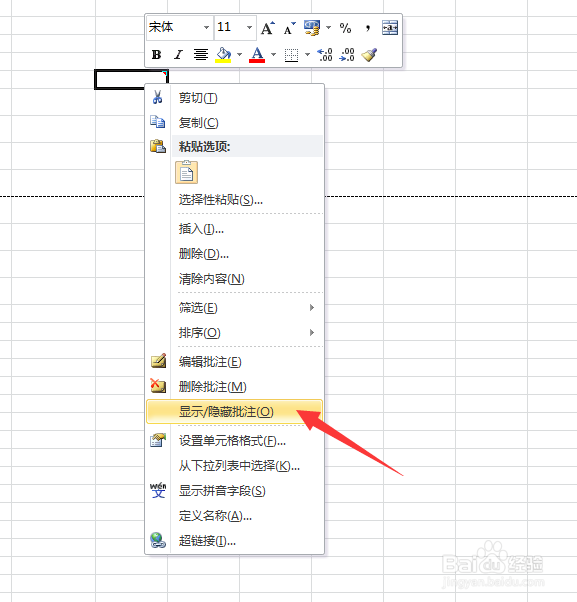The width and height of the screenshot is (577, 602).
Task: Click merge and center icon
Action: pos(390,28)
